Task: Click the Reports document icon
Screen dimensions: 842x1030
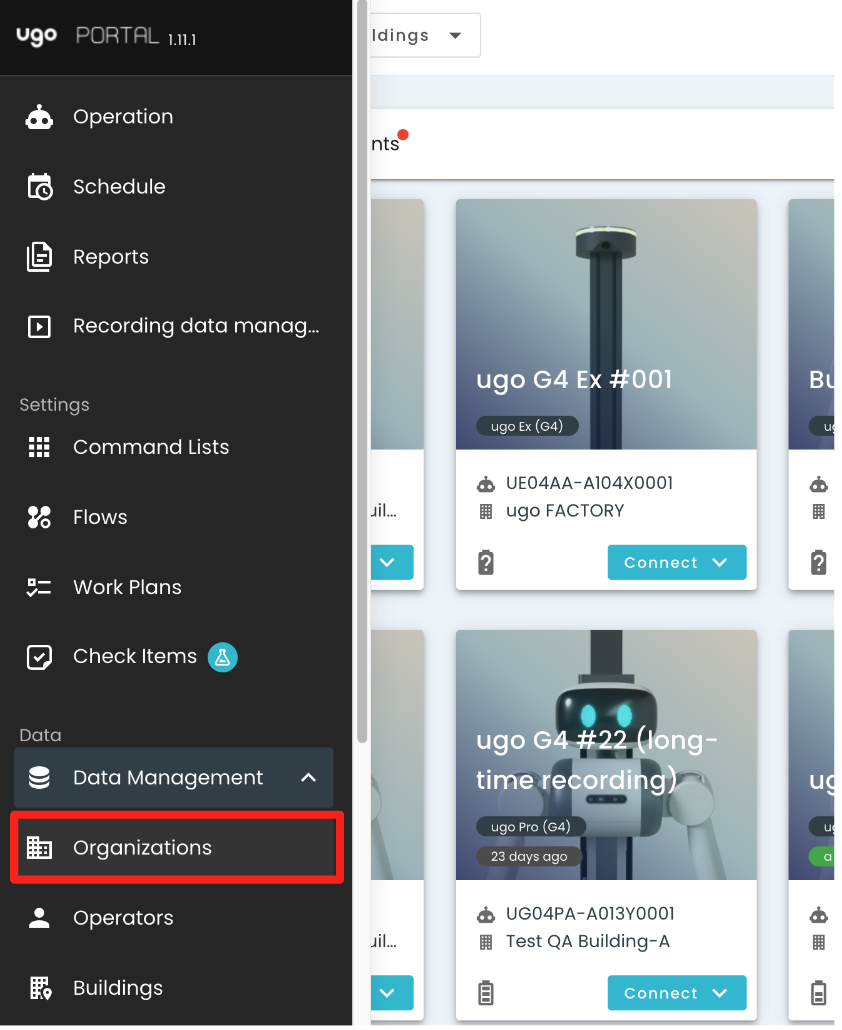Action: coord(39,257)
